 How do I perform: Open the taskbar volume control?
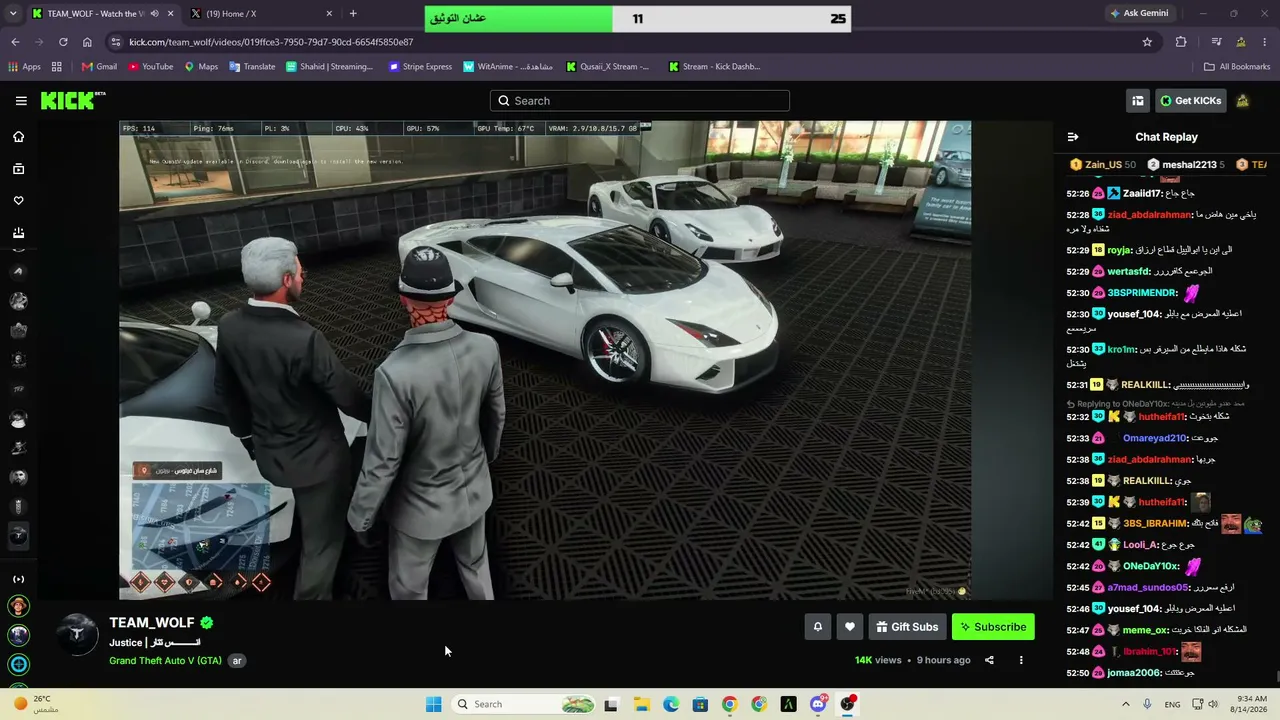(1213, 704)
